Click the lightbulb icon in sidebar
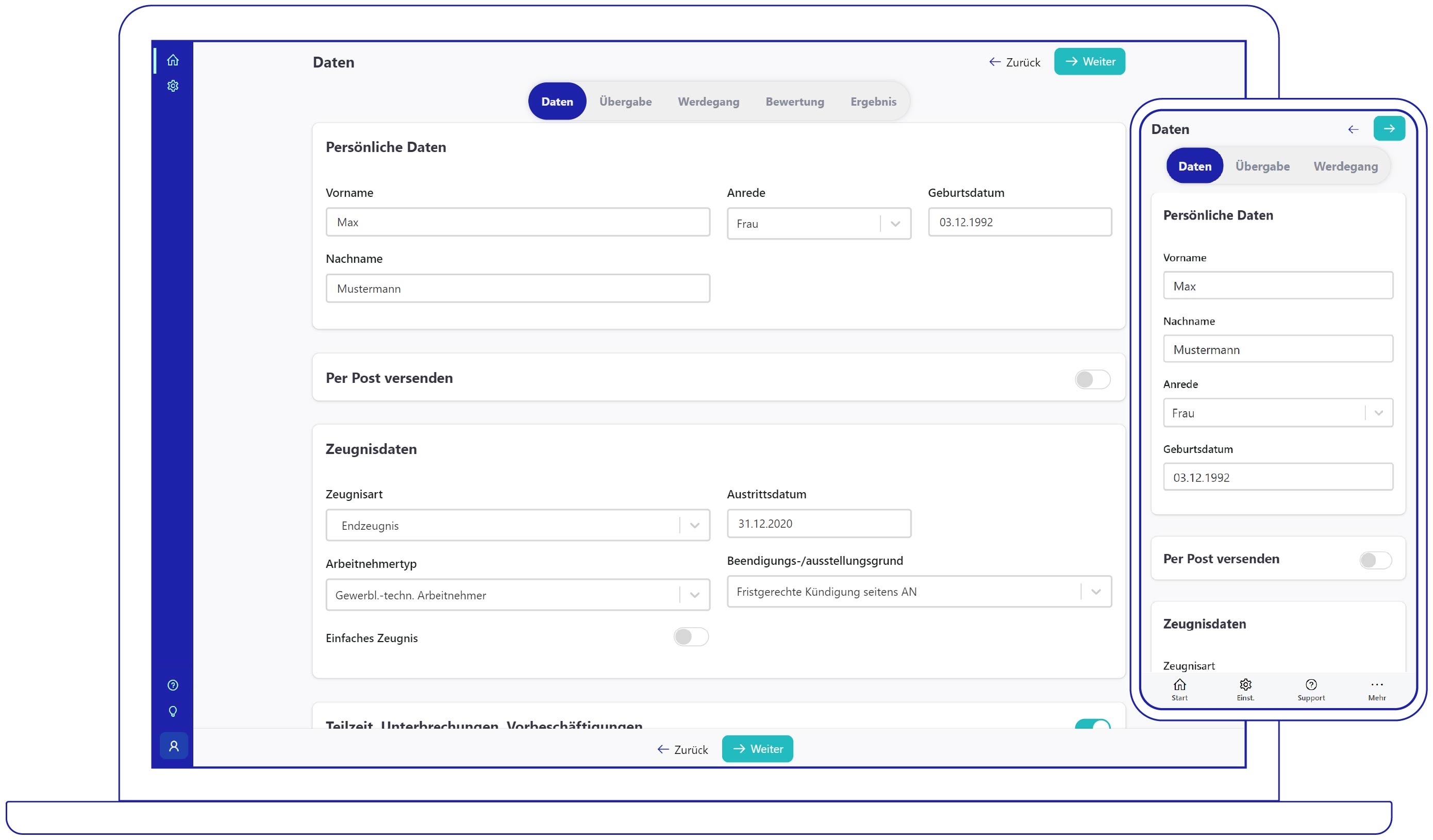Viewport: 1433px width, 840px height. pos(173,712)
